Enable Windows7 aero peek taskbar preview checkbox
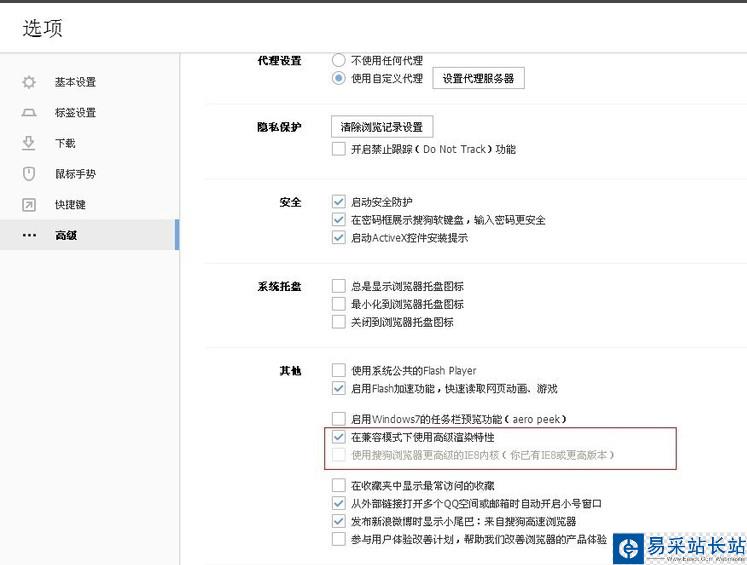747x565 pixels. (338, 419)
